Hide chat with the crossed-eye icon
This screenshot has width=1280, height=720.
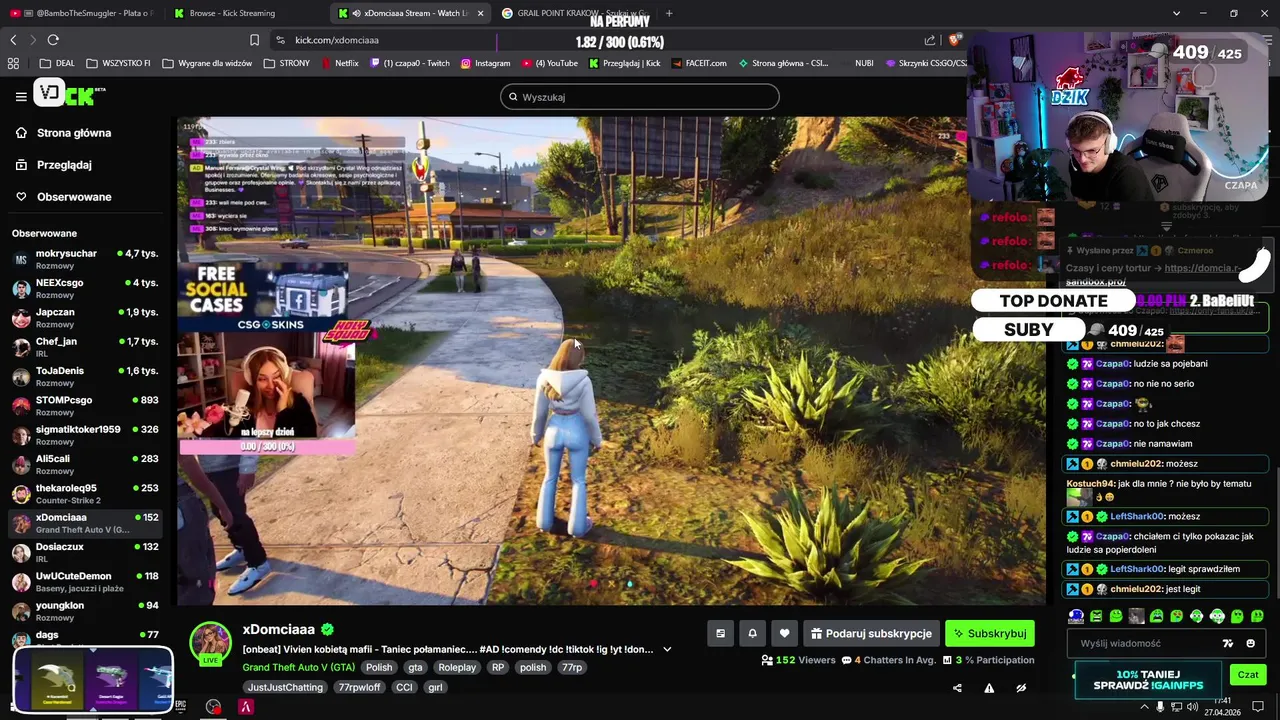pyautogui.click(x=1021, y=688)
